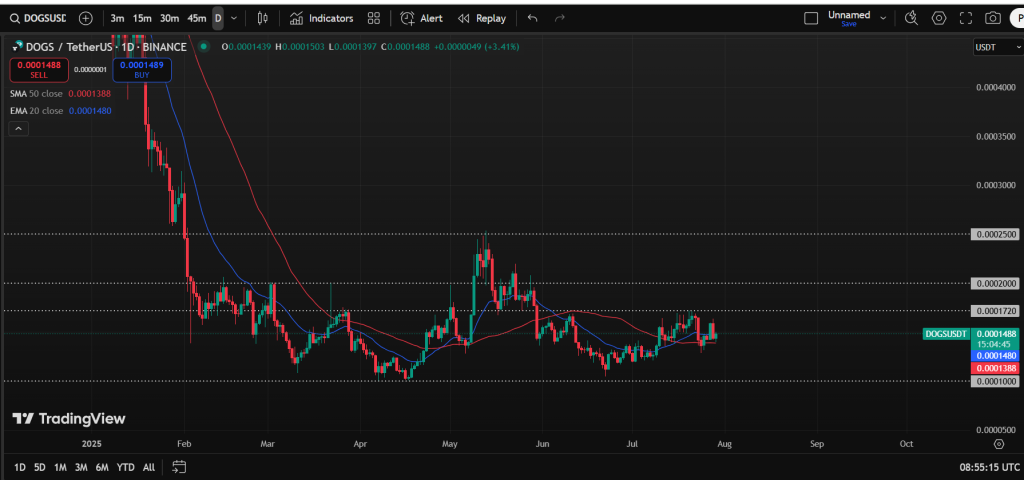Set the date range to 3M
1024x480 pixels.
[81, 467]
